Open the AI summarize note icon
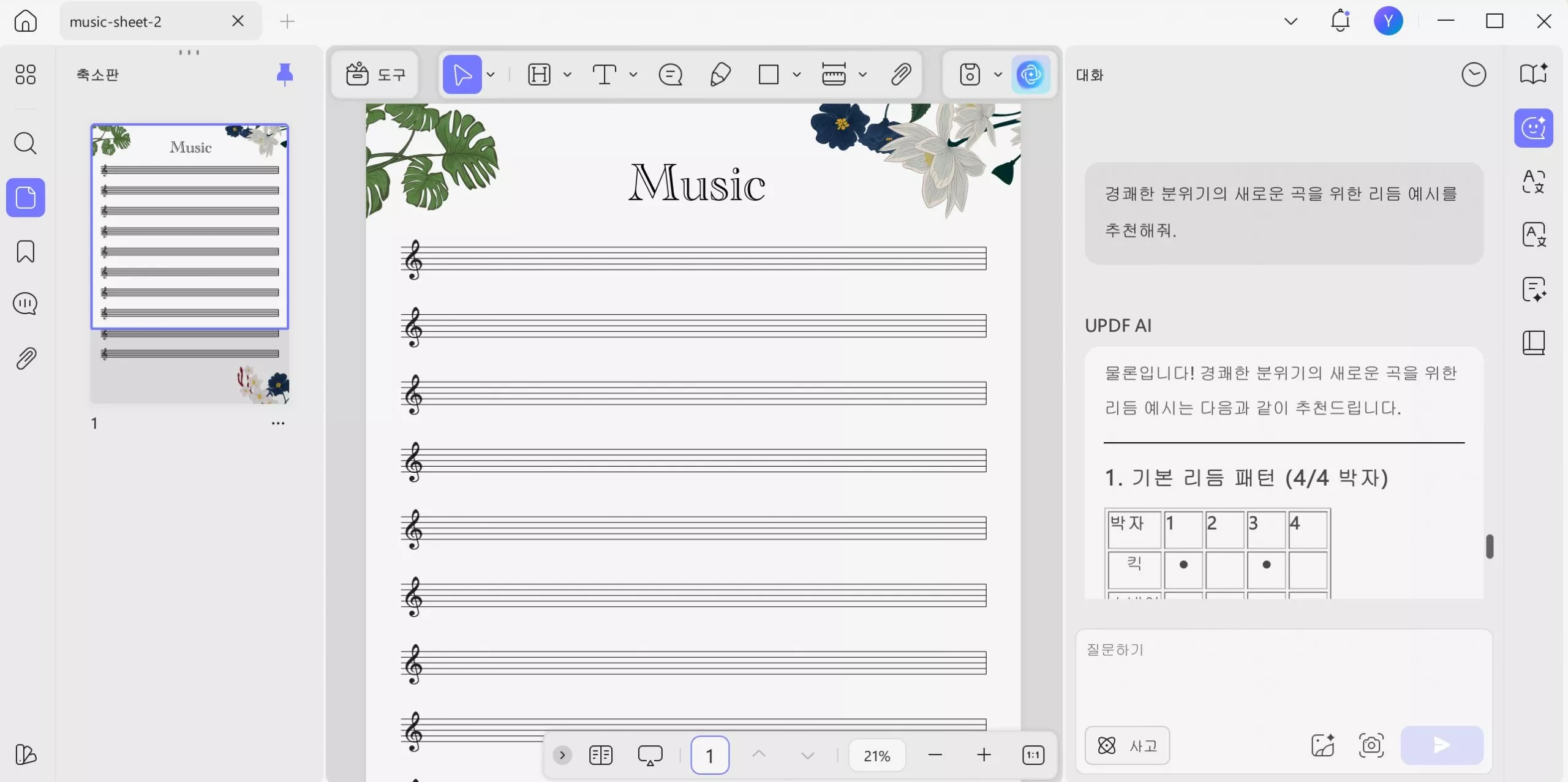Viewport: 1568px width, 782px height. (1534, 289)
